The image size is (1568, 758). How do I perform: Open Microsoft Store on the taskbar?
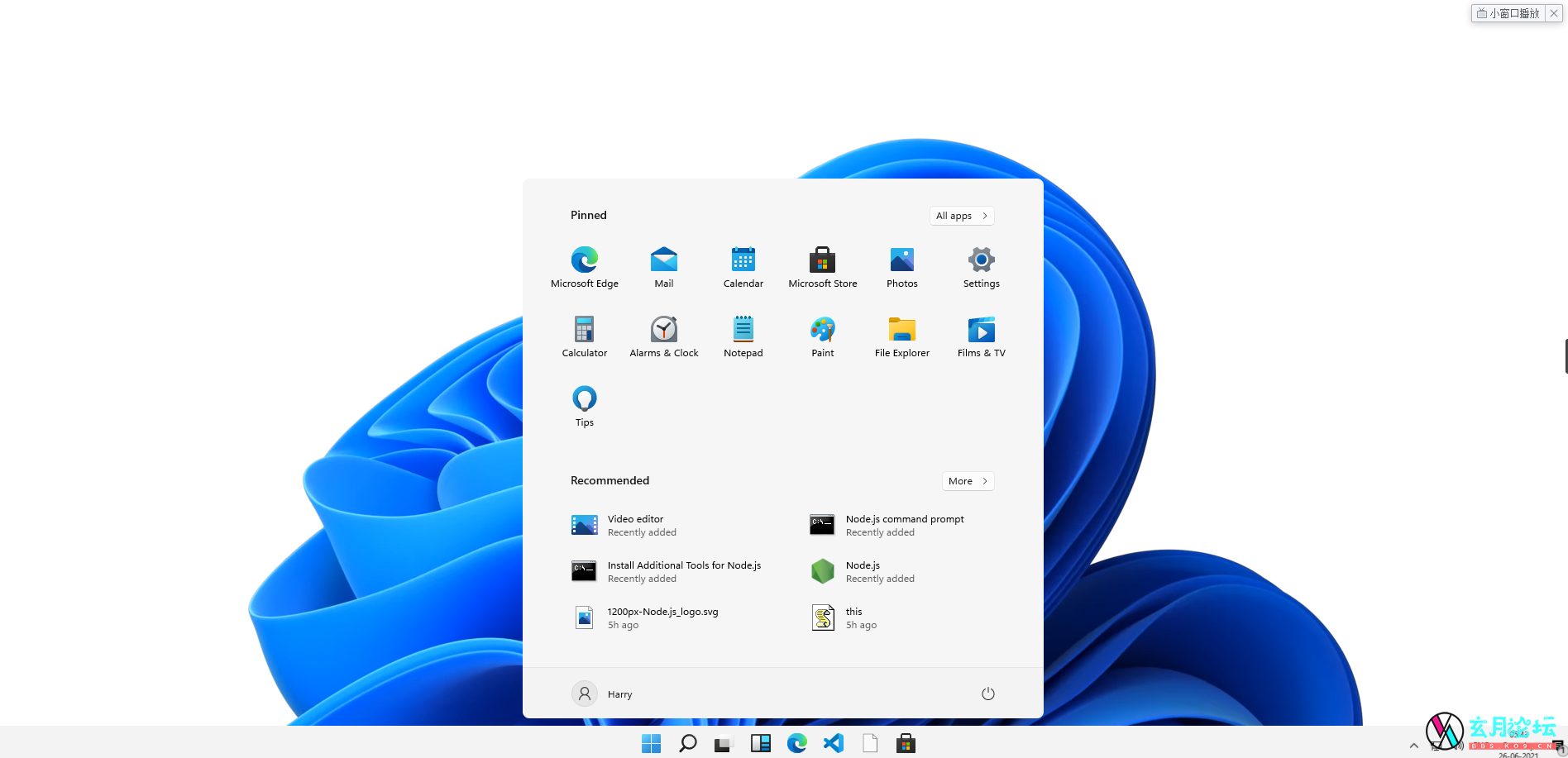(x=906, y=743)
